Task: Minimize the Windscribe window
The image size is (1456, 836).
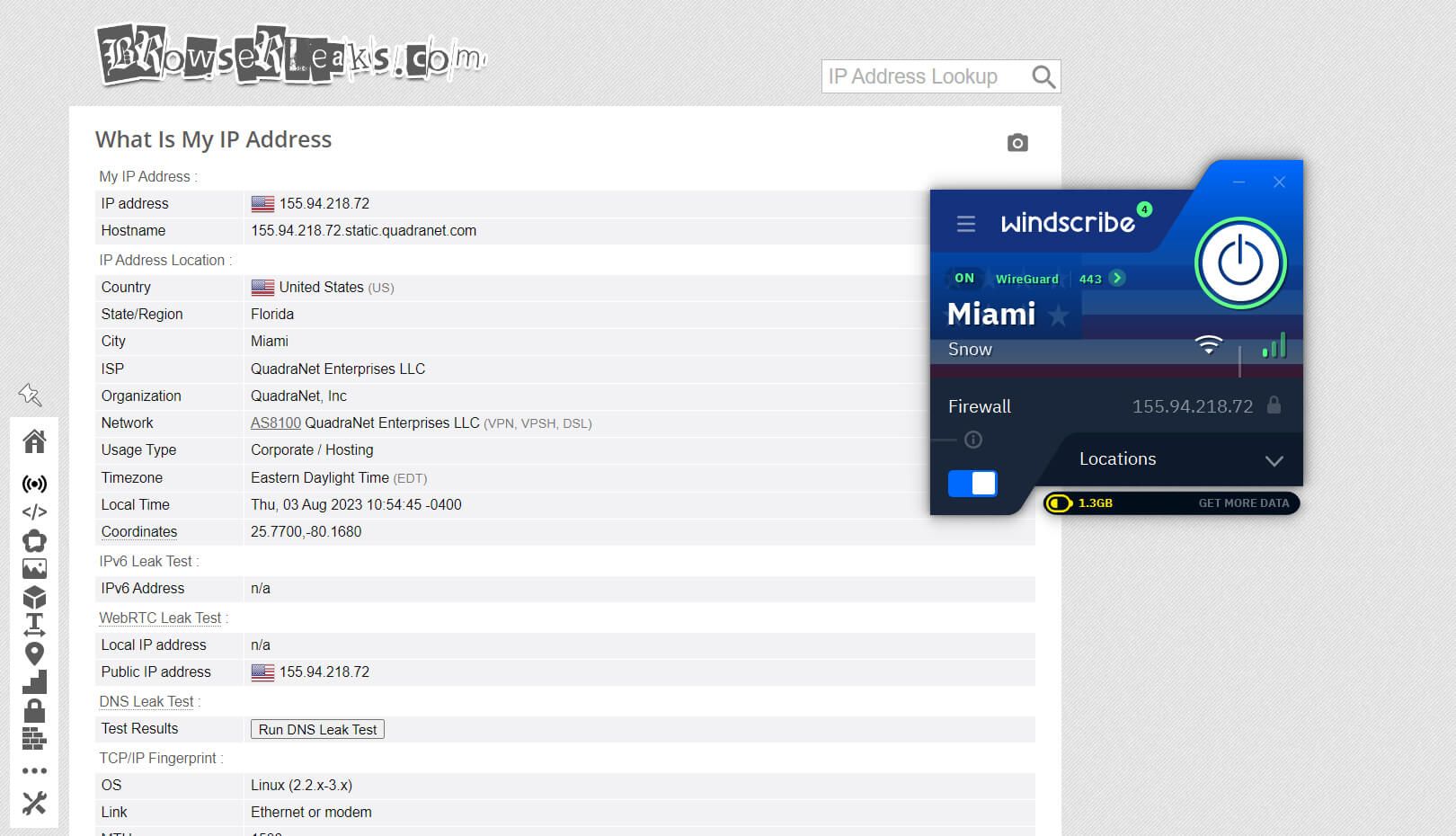Action: coord(1238,182)
